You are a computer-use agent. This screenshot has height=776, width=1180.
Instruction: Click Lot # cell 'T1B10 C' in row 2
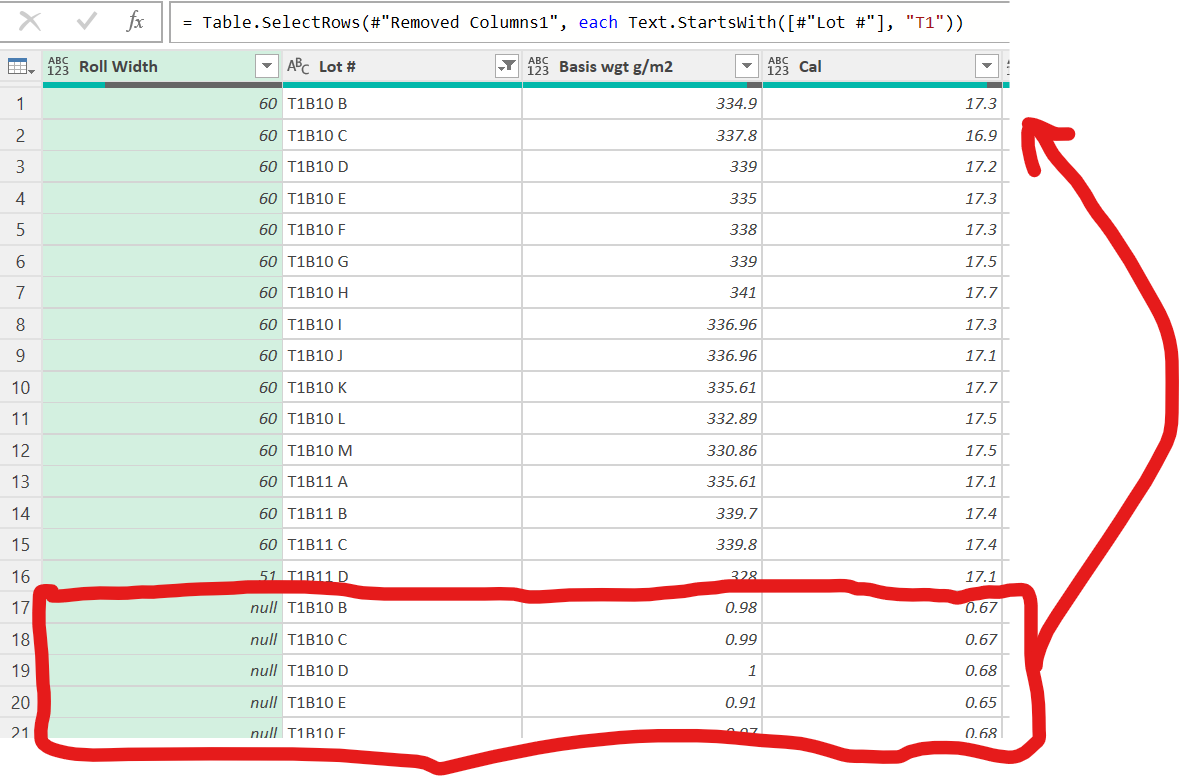coord(402,135)
